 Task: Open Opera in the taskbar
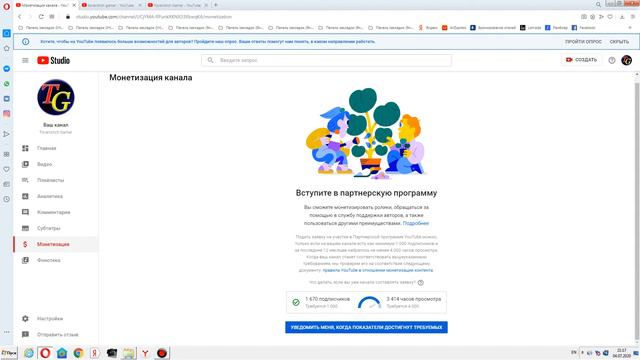pos(45,353)
